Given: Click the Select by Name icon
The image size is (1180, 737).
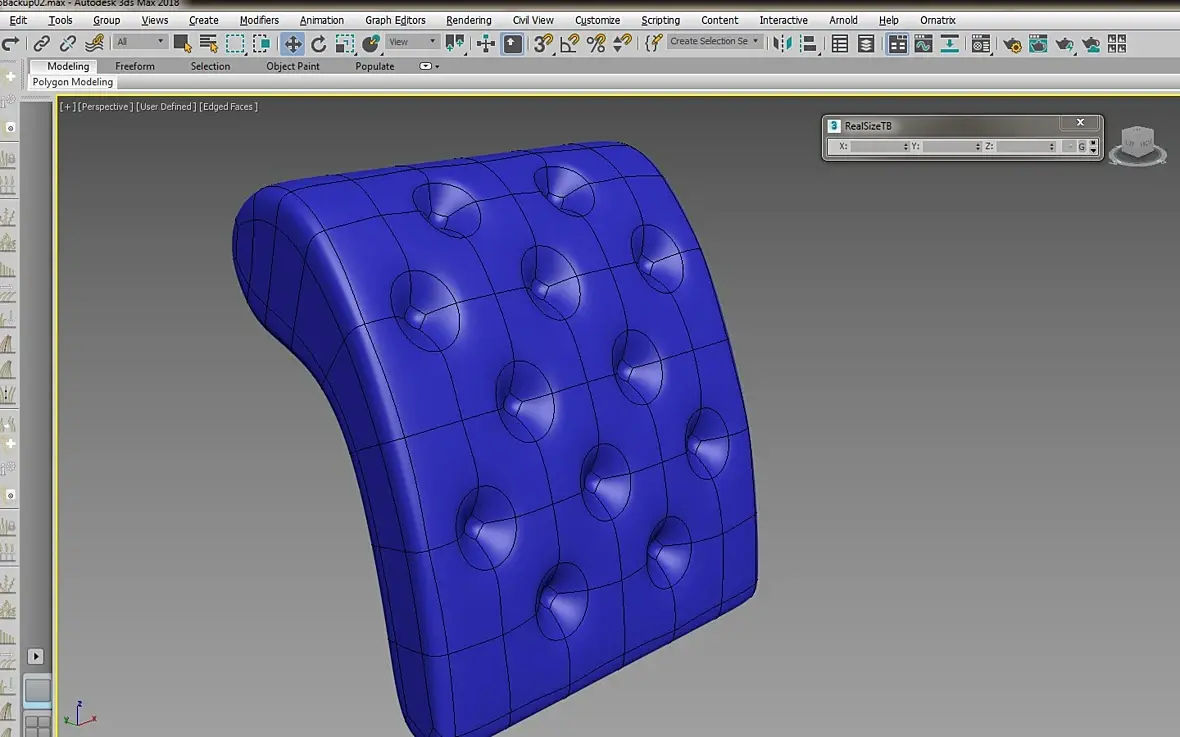Looking at the screenshot, I should (x=208, y=43).
